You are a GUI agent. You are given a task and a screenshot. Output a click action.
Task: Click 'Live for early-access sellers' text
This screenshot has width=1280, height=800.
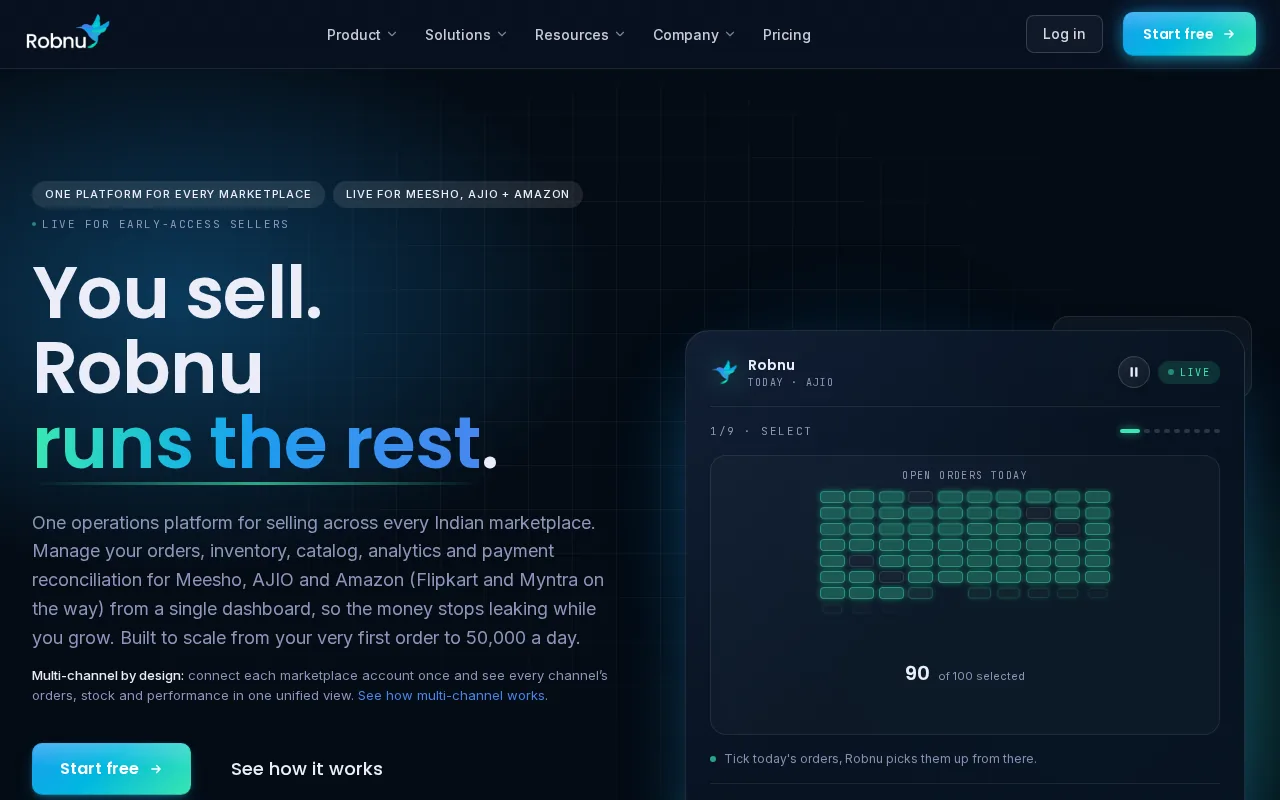tap(165, 224)
